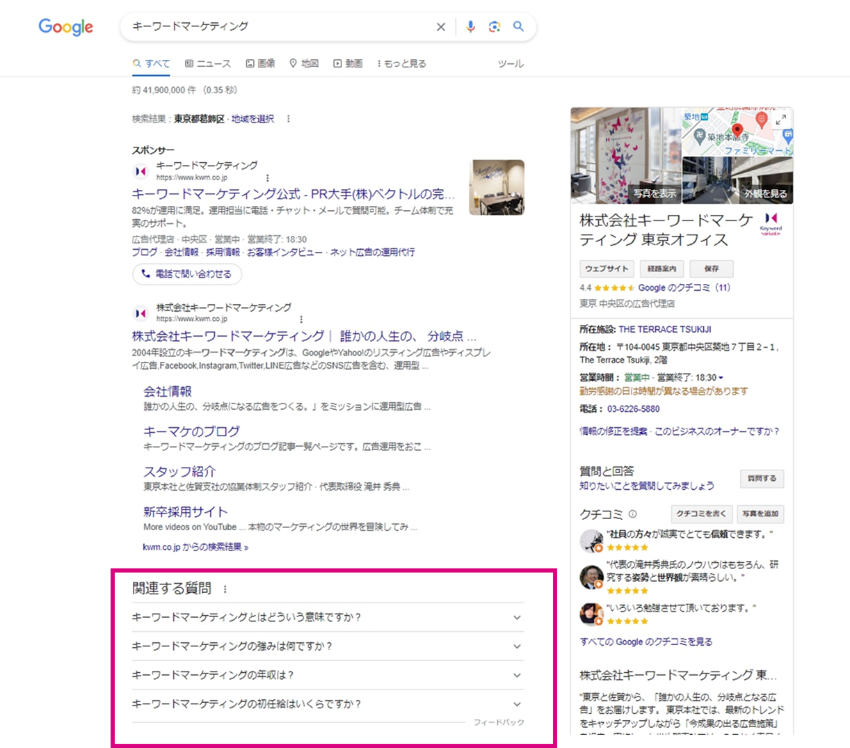850x748 pixels.
Task: Open the ツール options
Action: pos(511,63)
